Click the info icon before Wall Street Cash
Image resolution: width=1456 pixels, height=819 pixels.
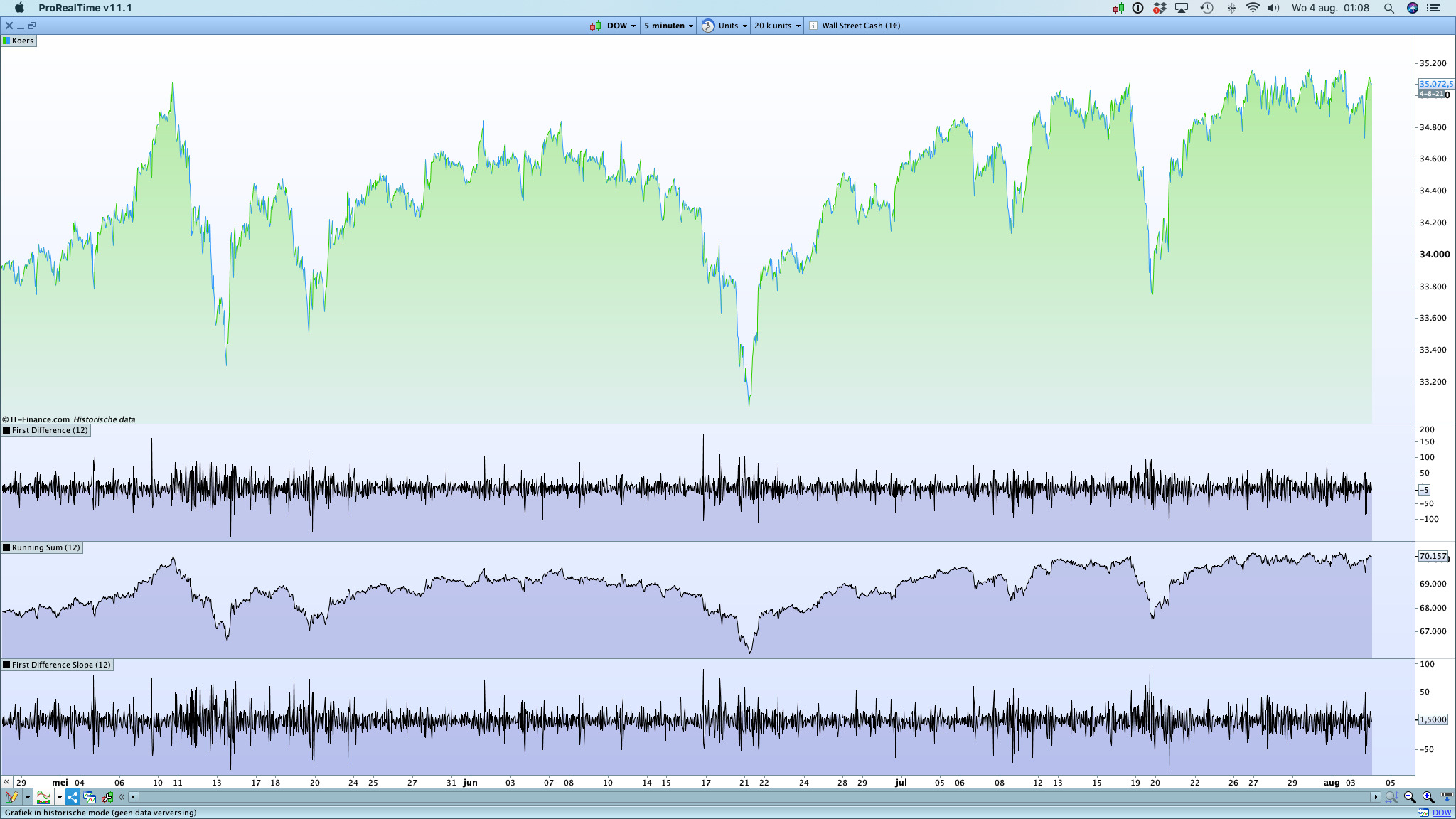813,26
